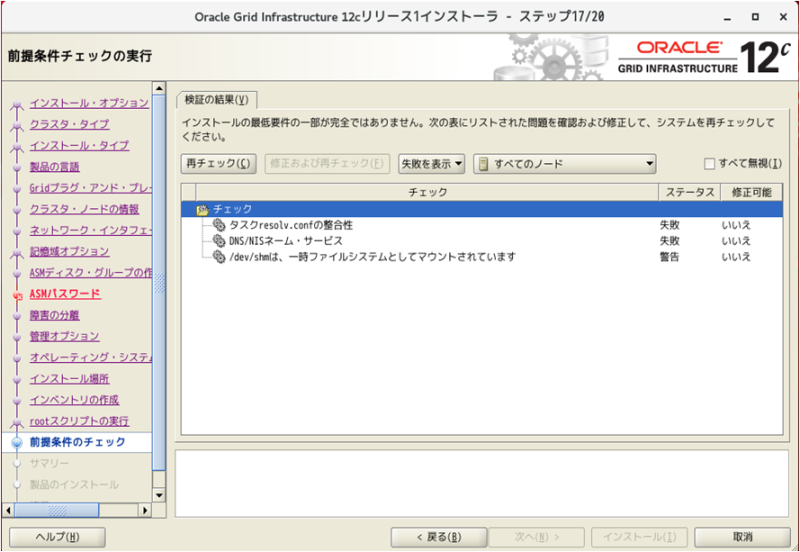Select the /dev/shm mount check row
This screenshot has height=552, width=800.
372,257
